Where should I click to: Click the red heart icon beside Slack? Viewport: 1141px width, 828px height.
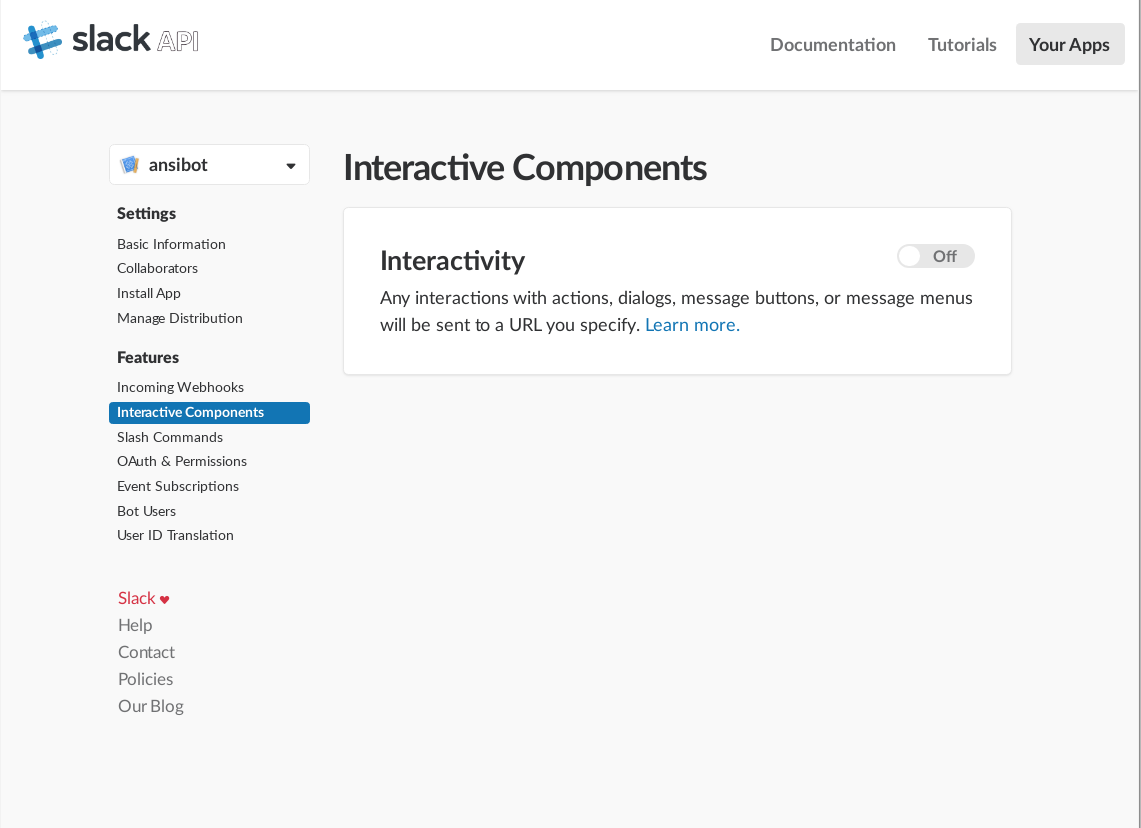(x=165, y=600)
